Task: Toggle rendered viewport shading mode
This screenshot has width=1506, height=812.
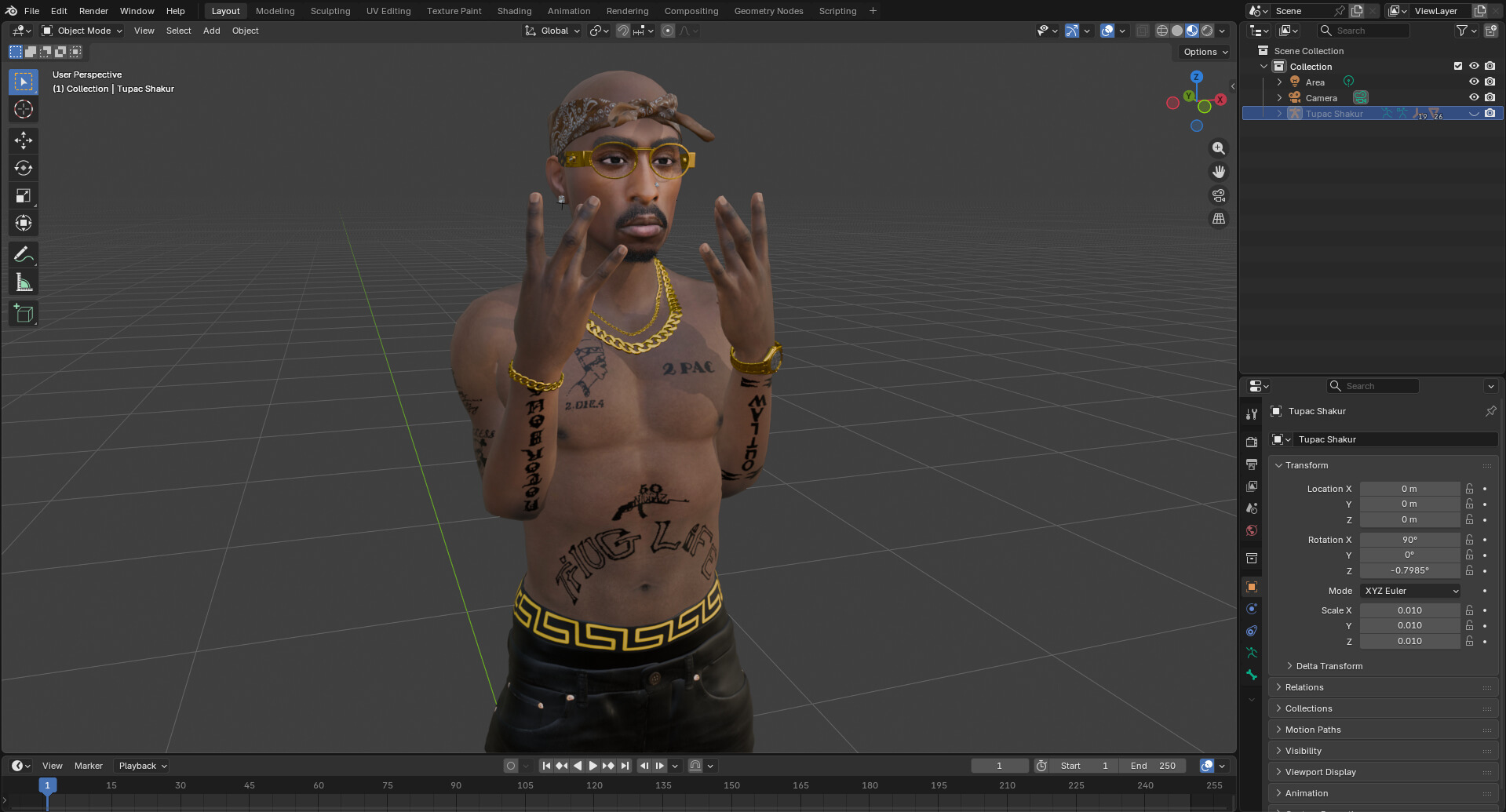Action: click(x=1207, y=31)
